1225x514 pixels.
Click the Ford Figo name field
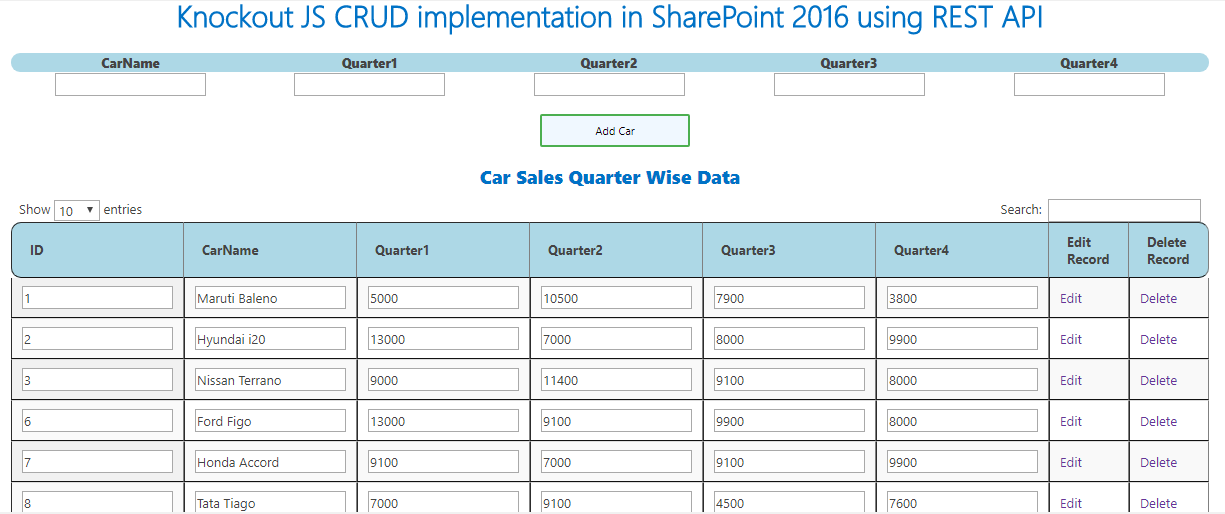(270, 421)
